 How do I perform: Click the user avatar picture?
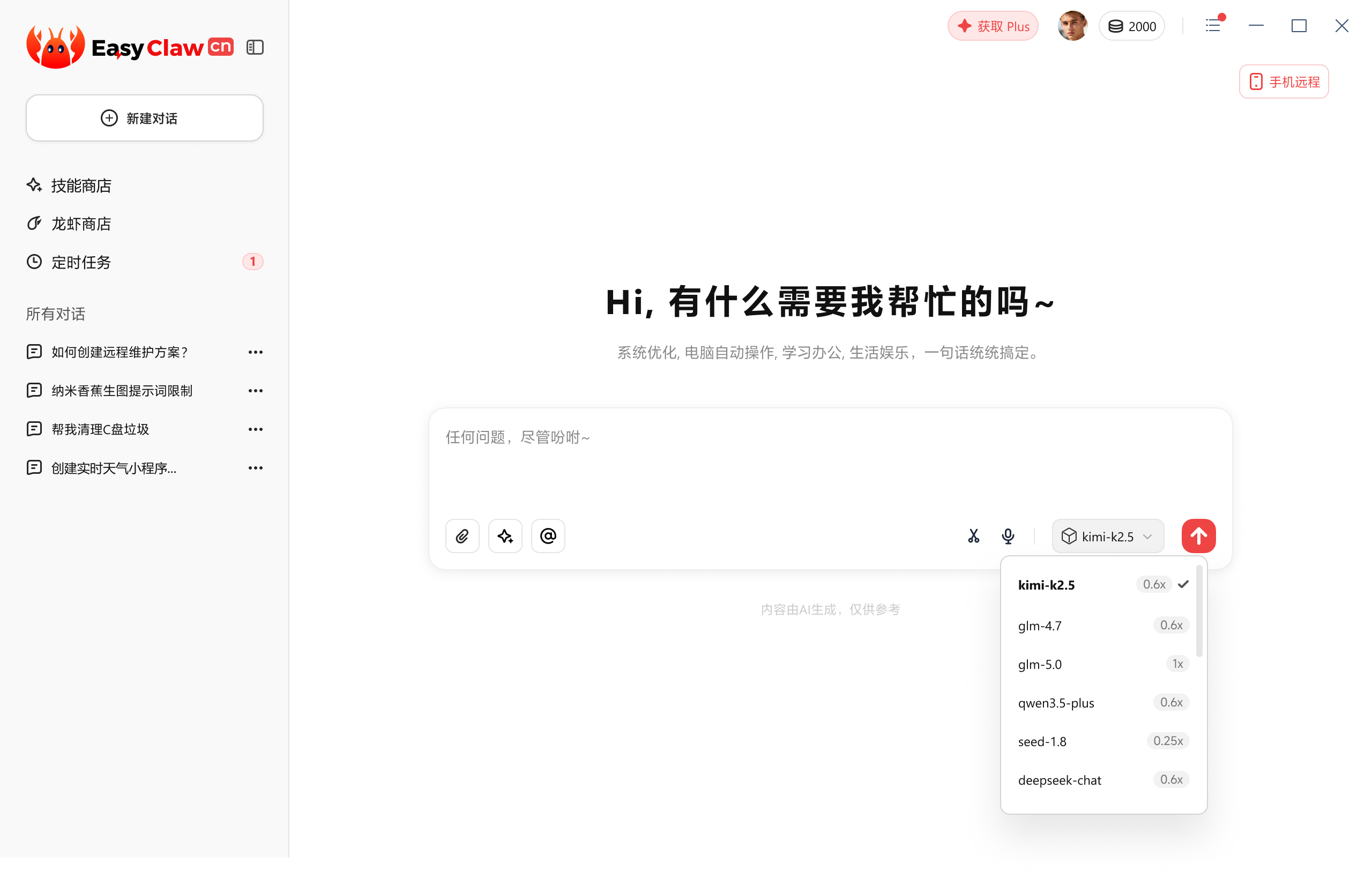coord(1072,26)
